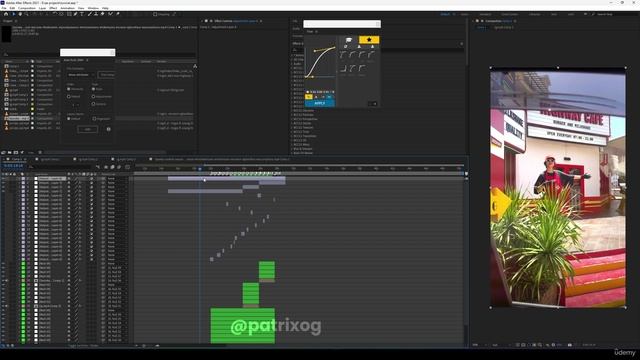Click the search field above the Flow panel
This screenshot has height=360, width=640.
point(342,24)
